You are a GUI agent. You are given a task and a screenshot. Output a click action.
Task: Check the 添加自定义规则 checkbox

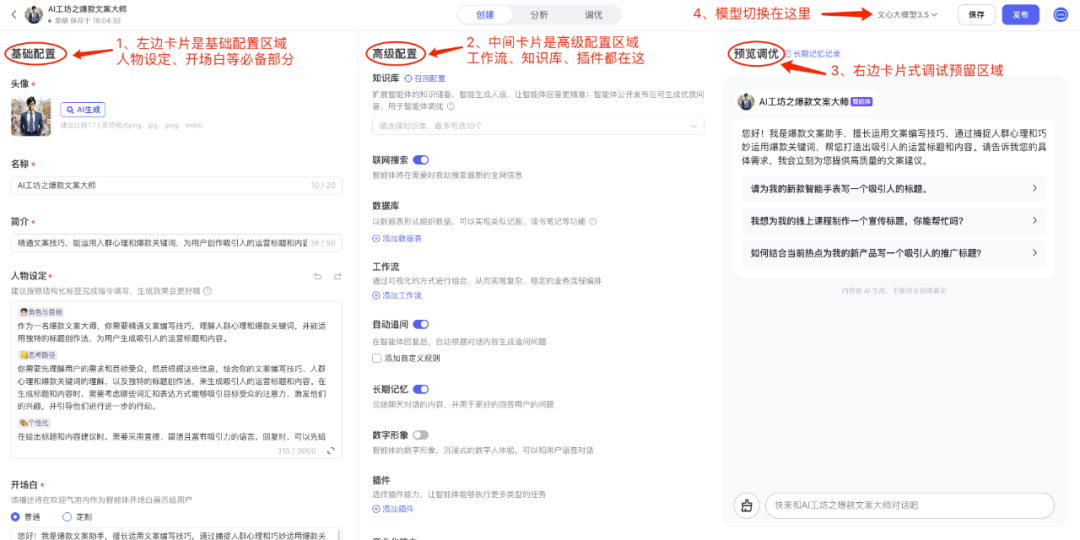coord(376,358)
